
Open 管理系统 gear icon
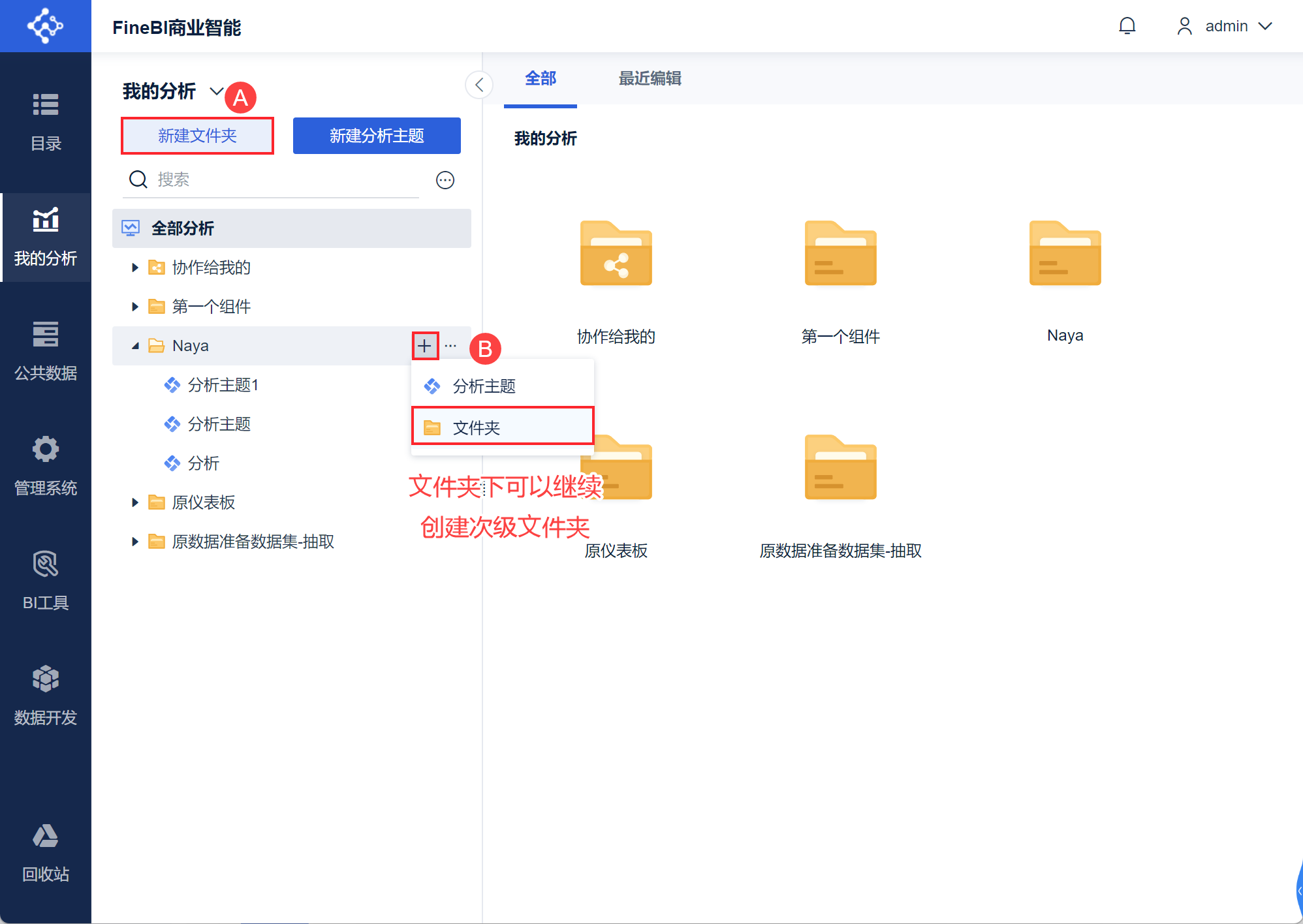pos(46,466)
